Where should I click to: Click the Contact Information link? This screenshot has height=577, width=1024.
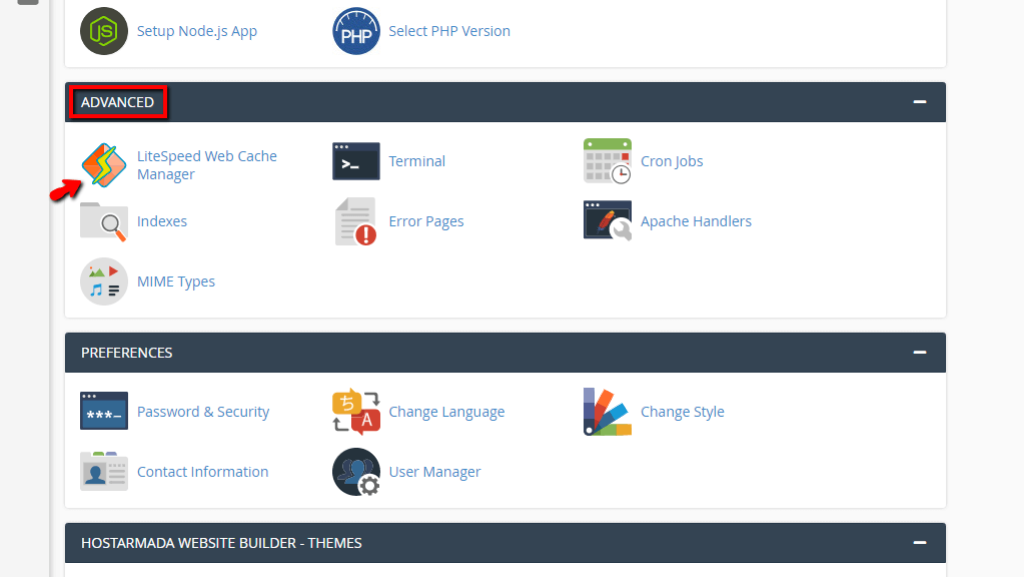202,472
